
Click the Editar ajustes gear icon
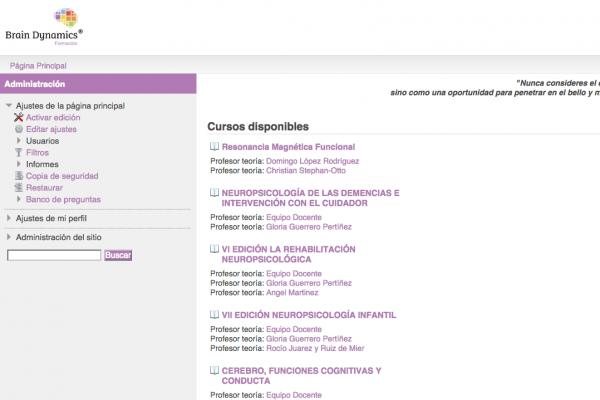pos(18,130)
